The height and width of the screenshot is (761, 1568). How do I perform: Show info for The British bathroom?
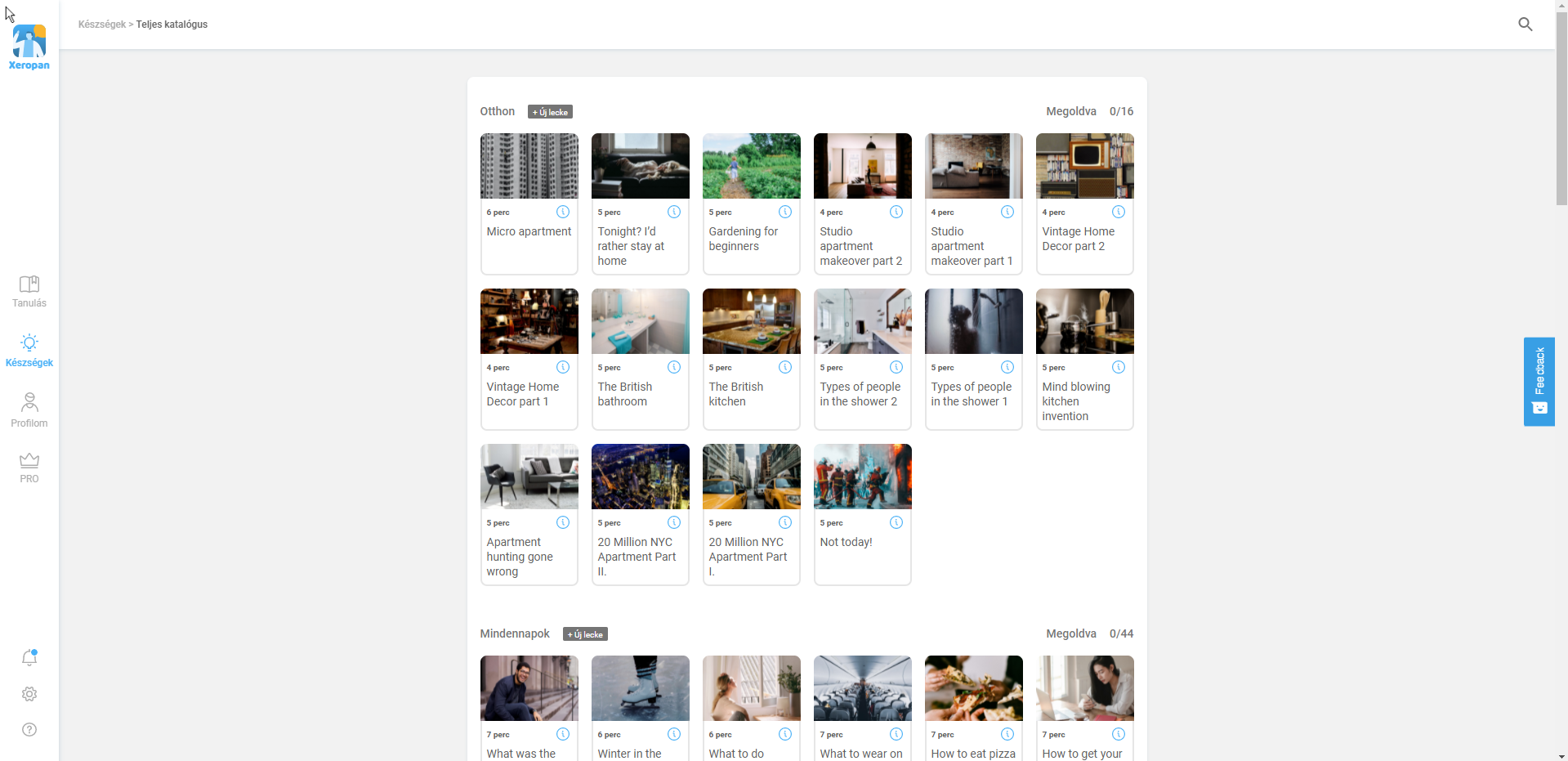[x=674, y=367]
